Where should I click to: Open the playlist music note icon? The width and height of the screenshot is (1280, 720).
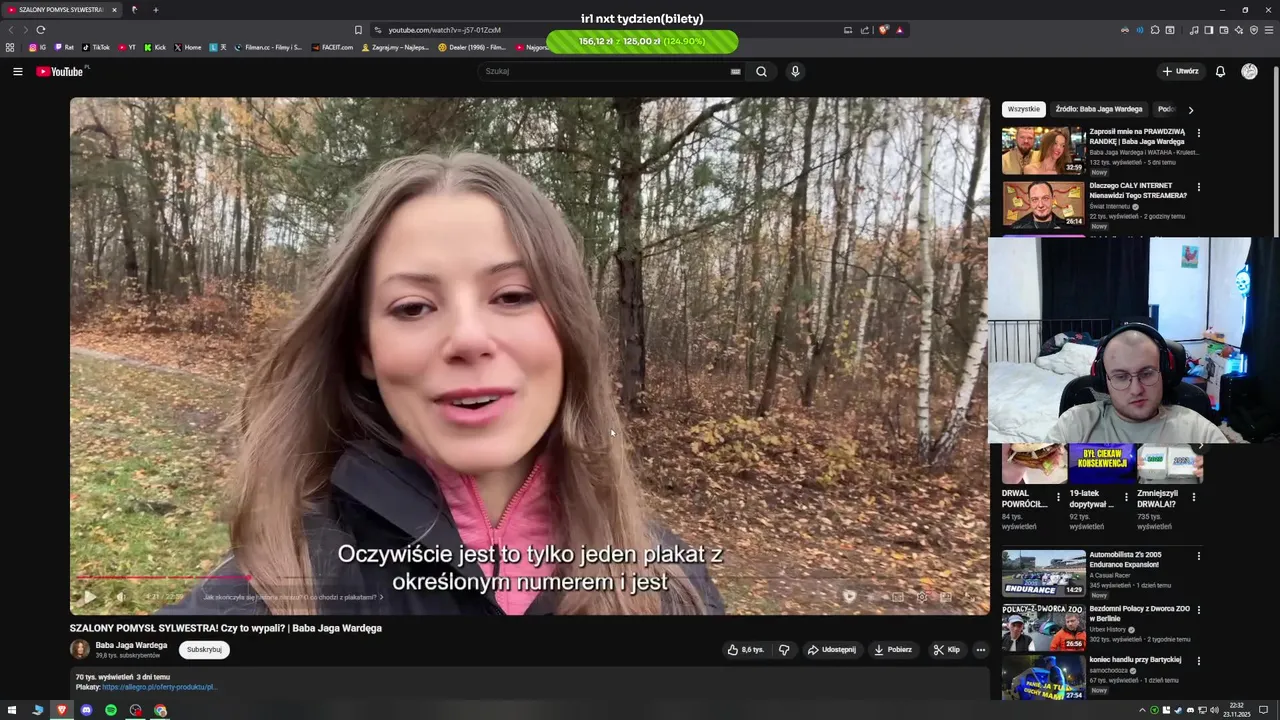pos(1194,30)
